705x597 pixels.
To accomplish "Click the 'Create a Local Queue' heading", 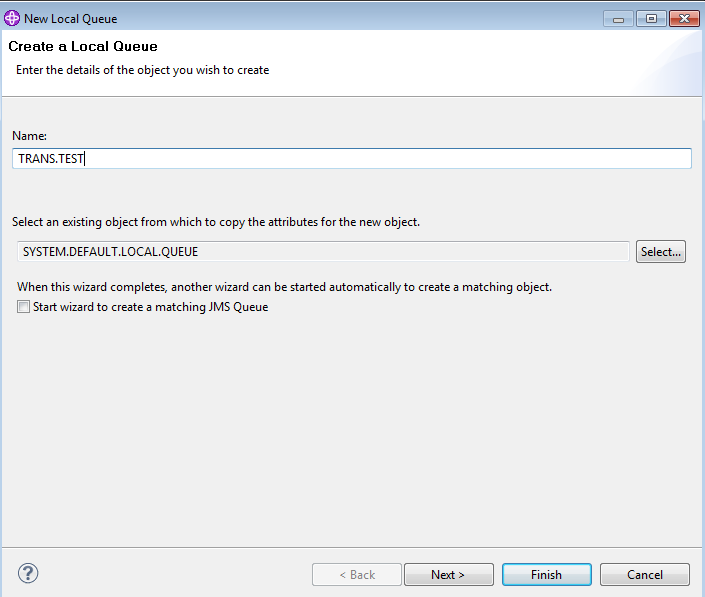I will click(x=83, y=46).
